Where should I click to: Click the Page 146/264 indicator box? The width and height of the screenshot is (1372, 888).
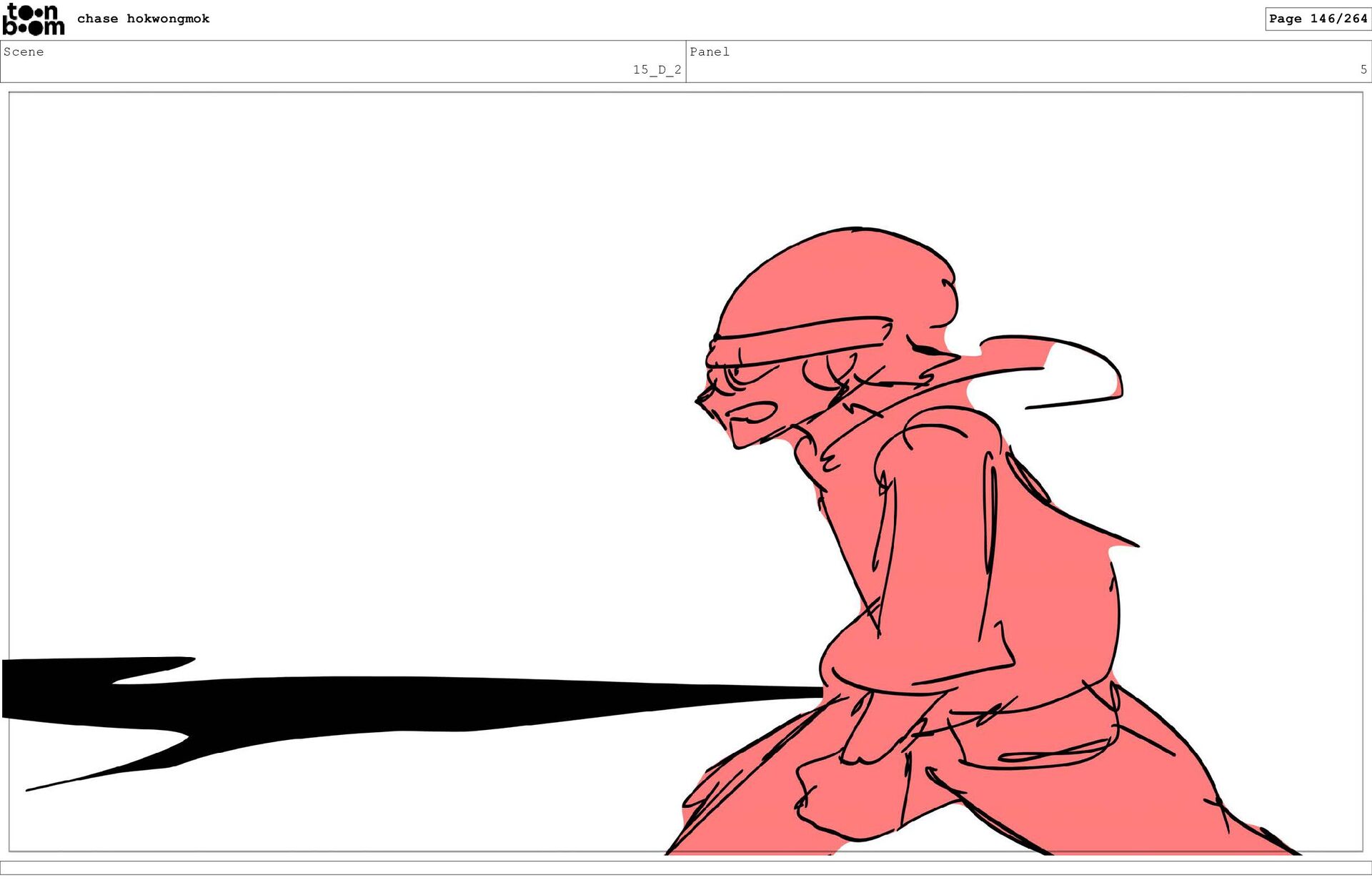click(x=1317, y=19)
